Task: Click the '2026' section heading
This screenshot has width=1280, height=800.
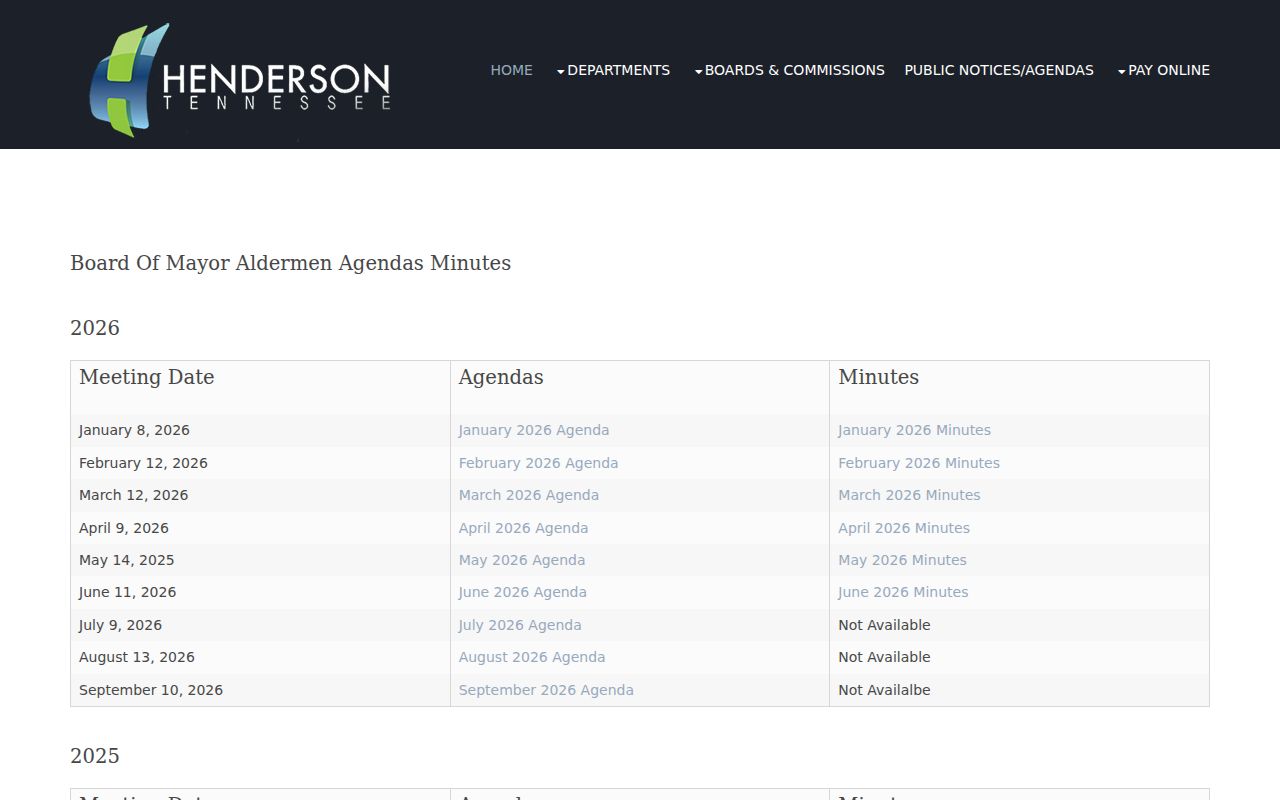Action: tap(95, 328)
